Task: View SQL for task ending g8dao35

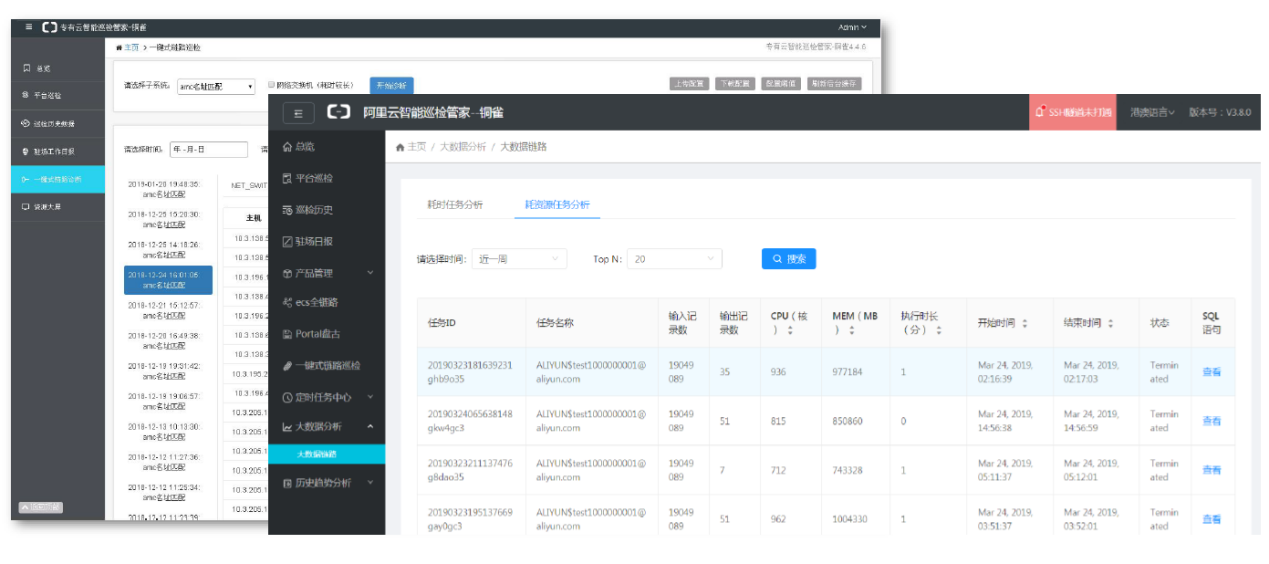Action: click(1212, 470)
